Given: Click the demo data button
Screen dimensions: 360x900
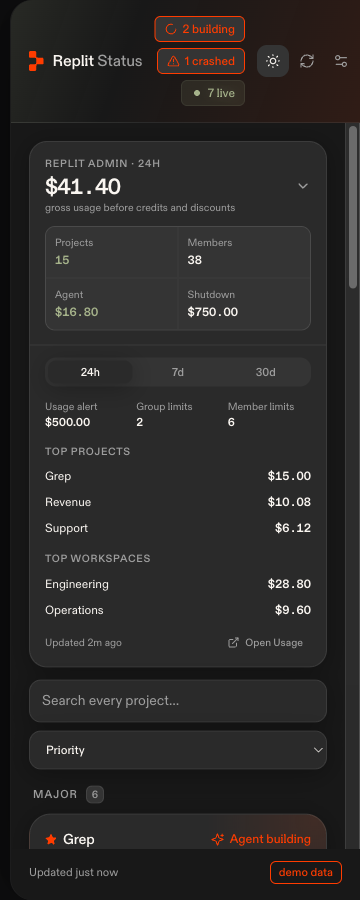Looking at the screenshot, I should [x=305, y=872].
